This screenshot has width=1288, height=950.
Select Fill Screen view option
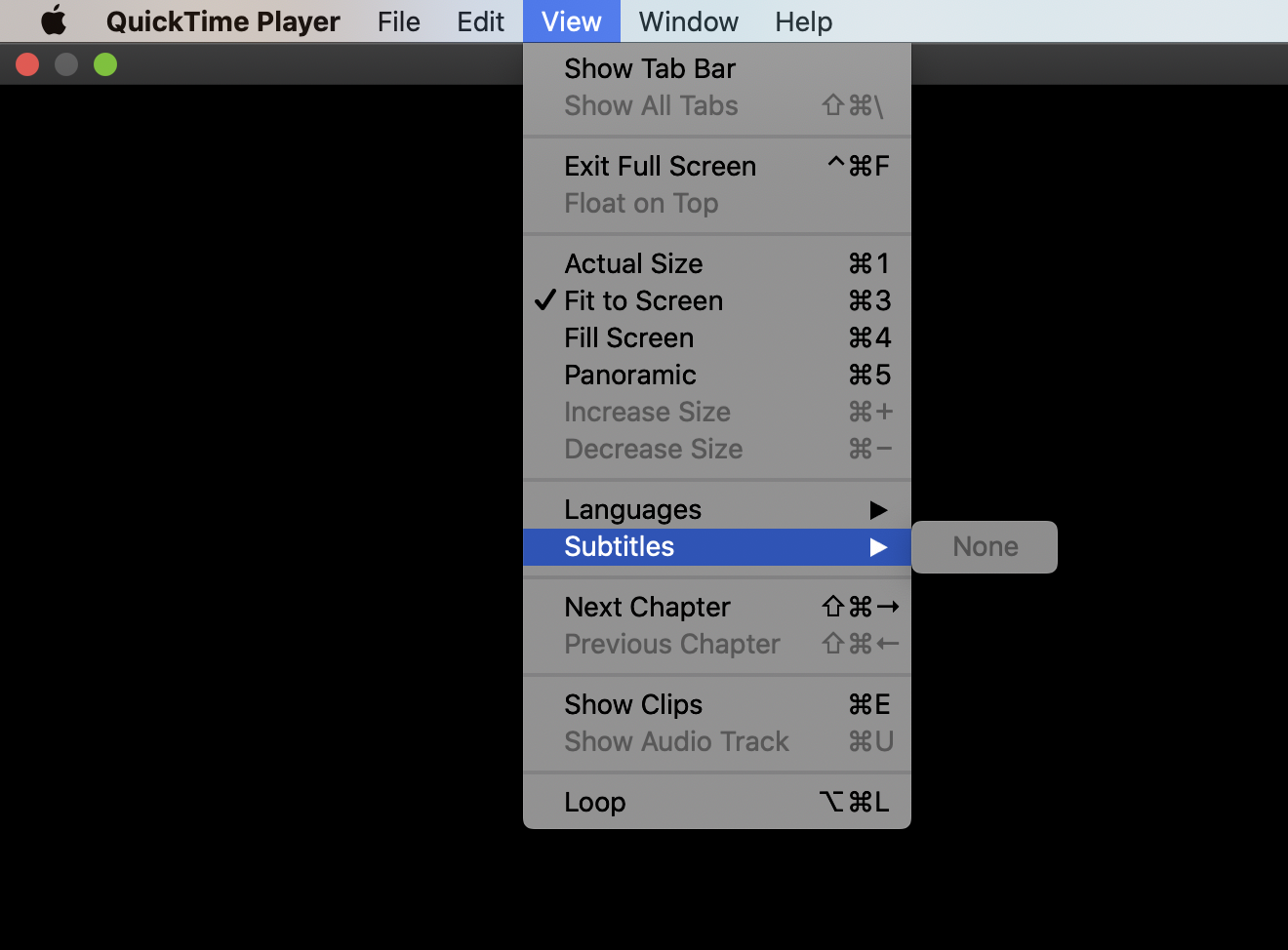pos(629,338)
